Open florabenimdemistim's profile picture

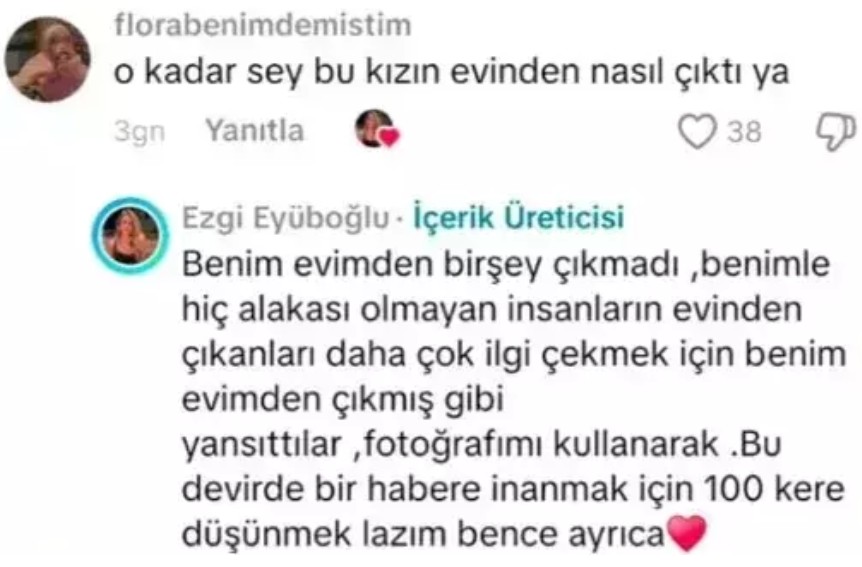(47, 59)
